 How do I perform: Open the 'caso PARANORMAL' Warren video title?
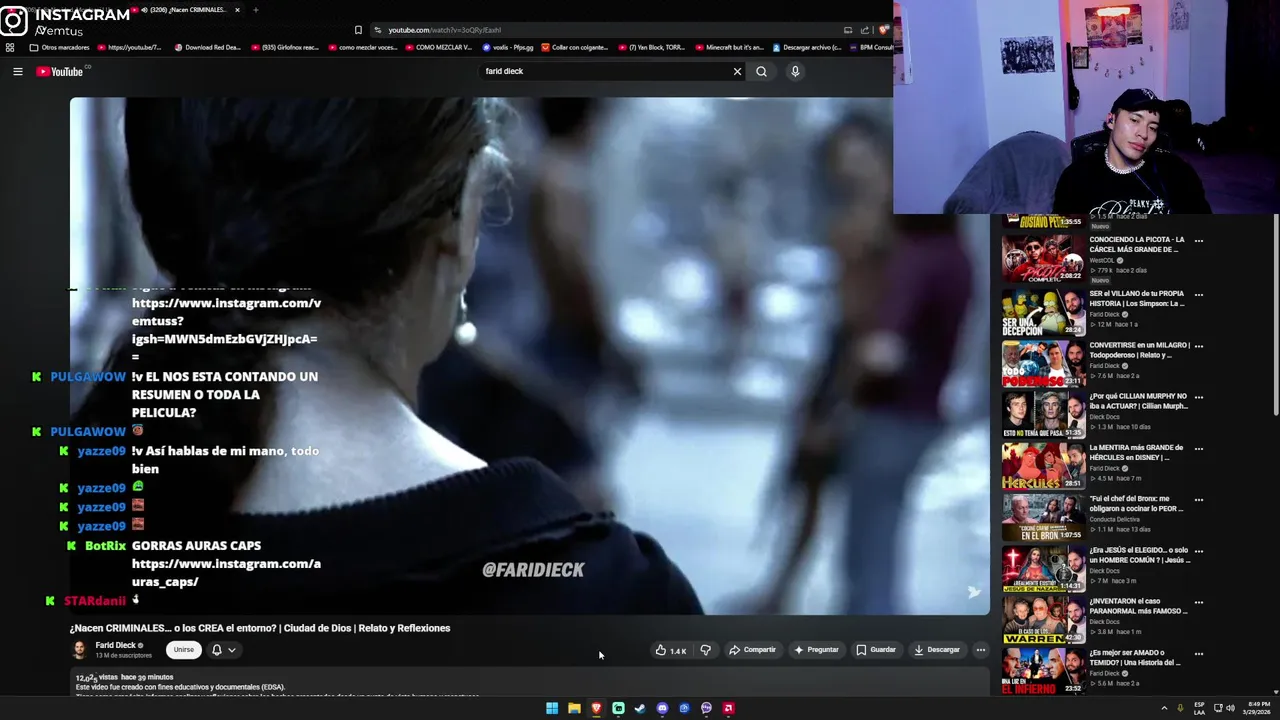1137,606
